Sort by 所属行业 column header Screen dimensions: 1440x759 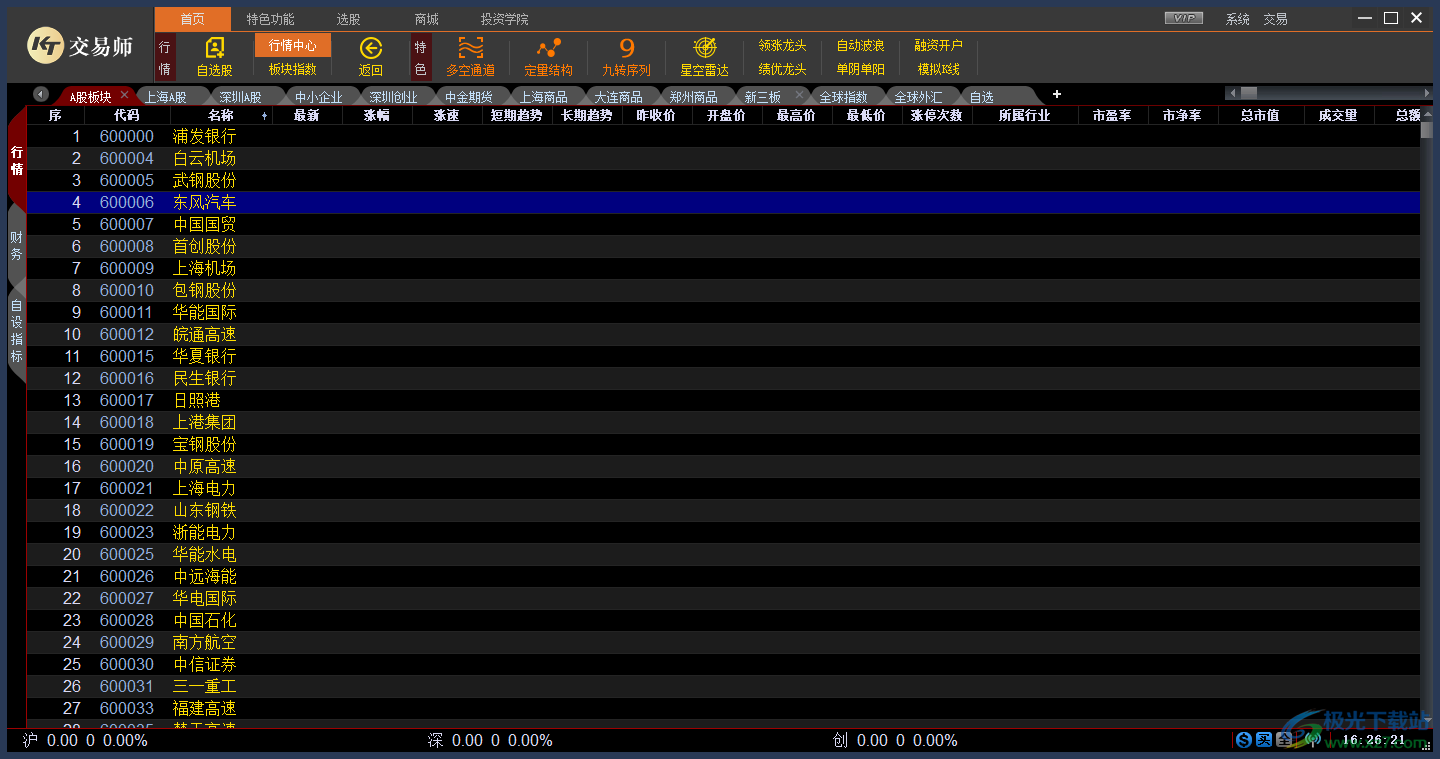coord(1025,115)
